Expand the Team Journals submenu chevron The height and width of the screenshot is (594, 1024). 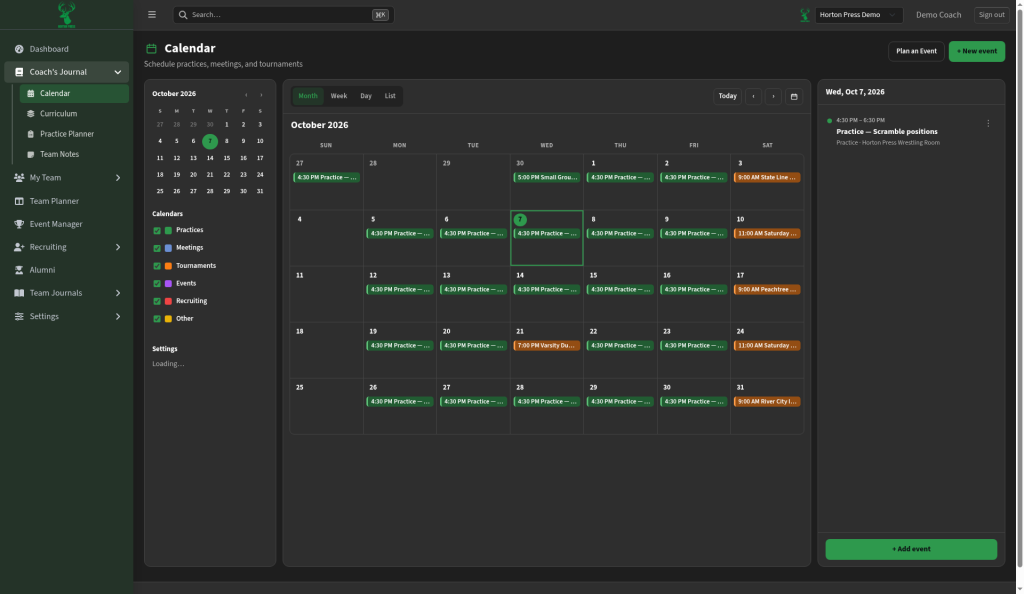tap(118, 293)
